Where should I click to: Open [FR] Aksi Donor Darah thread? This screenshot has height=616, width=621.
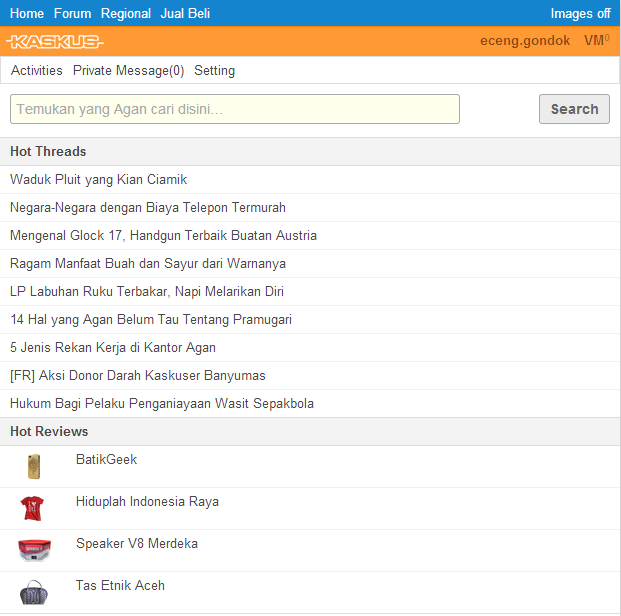coord(137,376)
